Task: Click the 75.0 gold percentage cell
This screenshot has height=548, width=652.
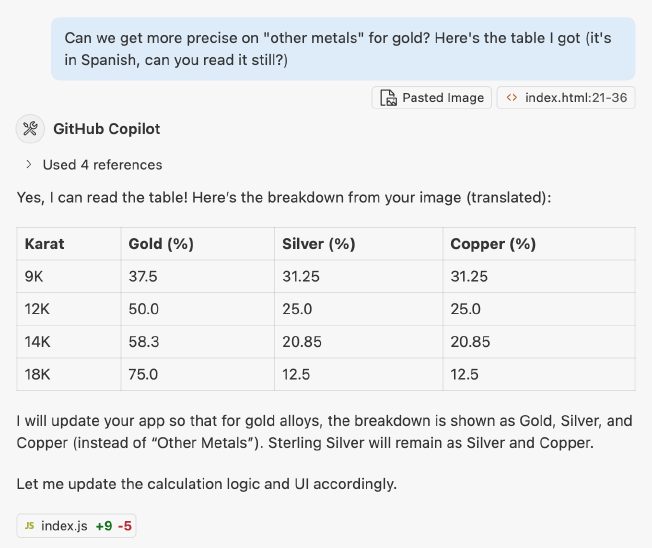Action: [144, 374]
